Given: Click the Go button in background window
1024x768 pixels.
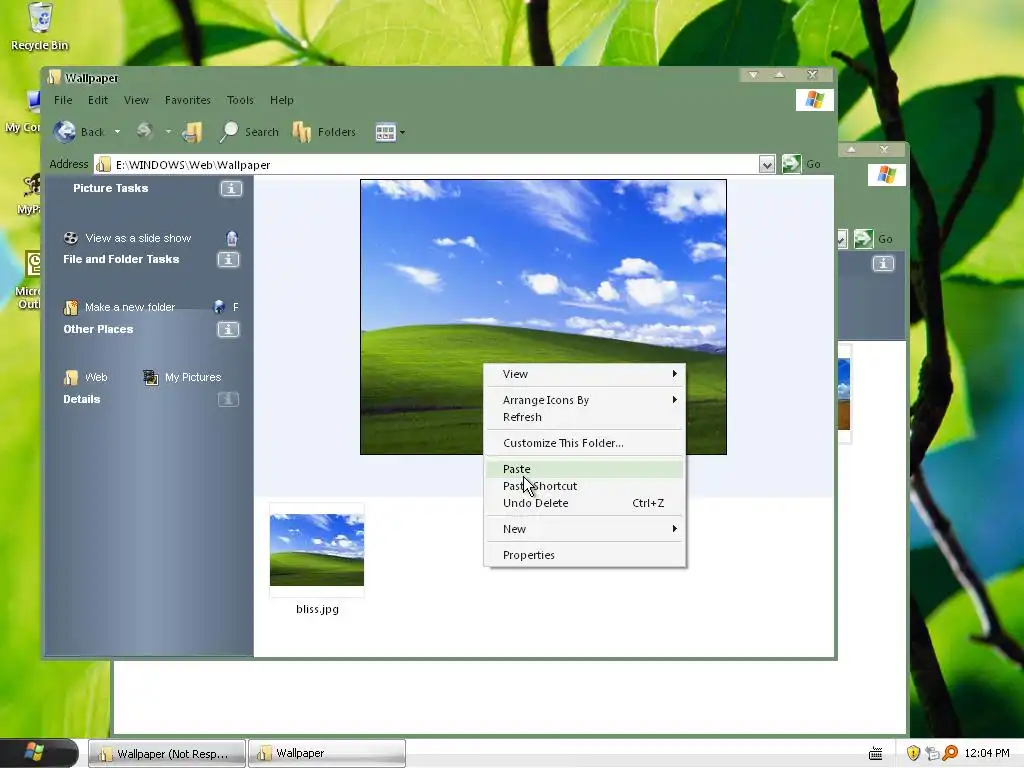Looking at the screenshot, I should 874,239.
